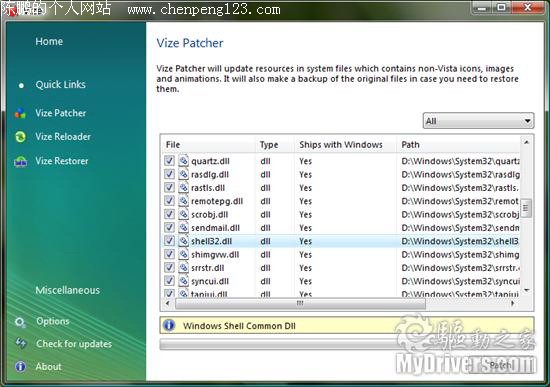This screenshot has width=550, height=387.
Task: Click the Vize Reloader refresh icon
Action: 20,137
